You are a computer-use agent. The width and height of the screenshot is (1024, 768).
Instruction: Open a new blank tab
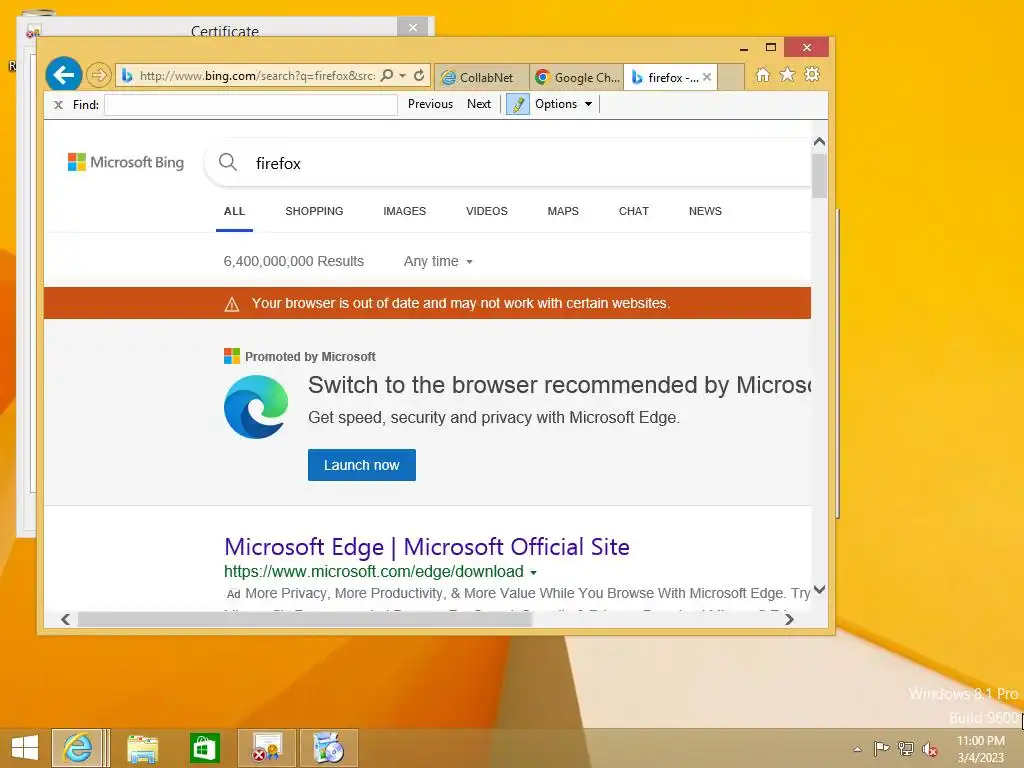(x=731, y=77)
